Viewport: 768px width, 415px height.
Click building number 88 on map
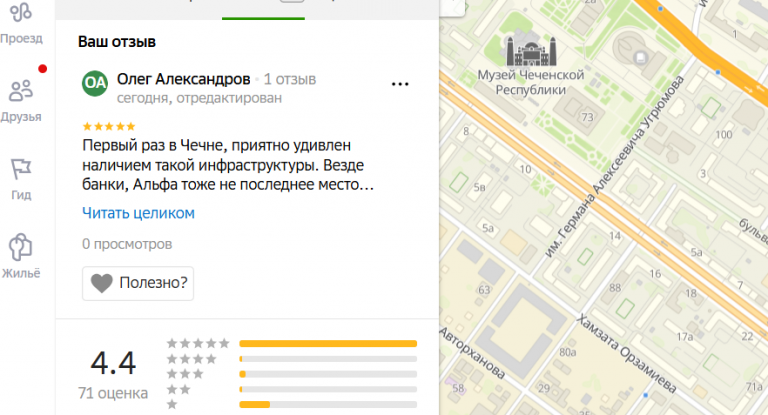click(x=615, y=288)
